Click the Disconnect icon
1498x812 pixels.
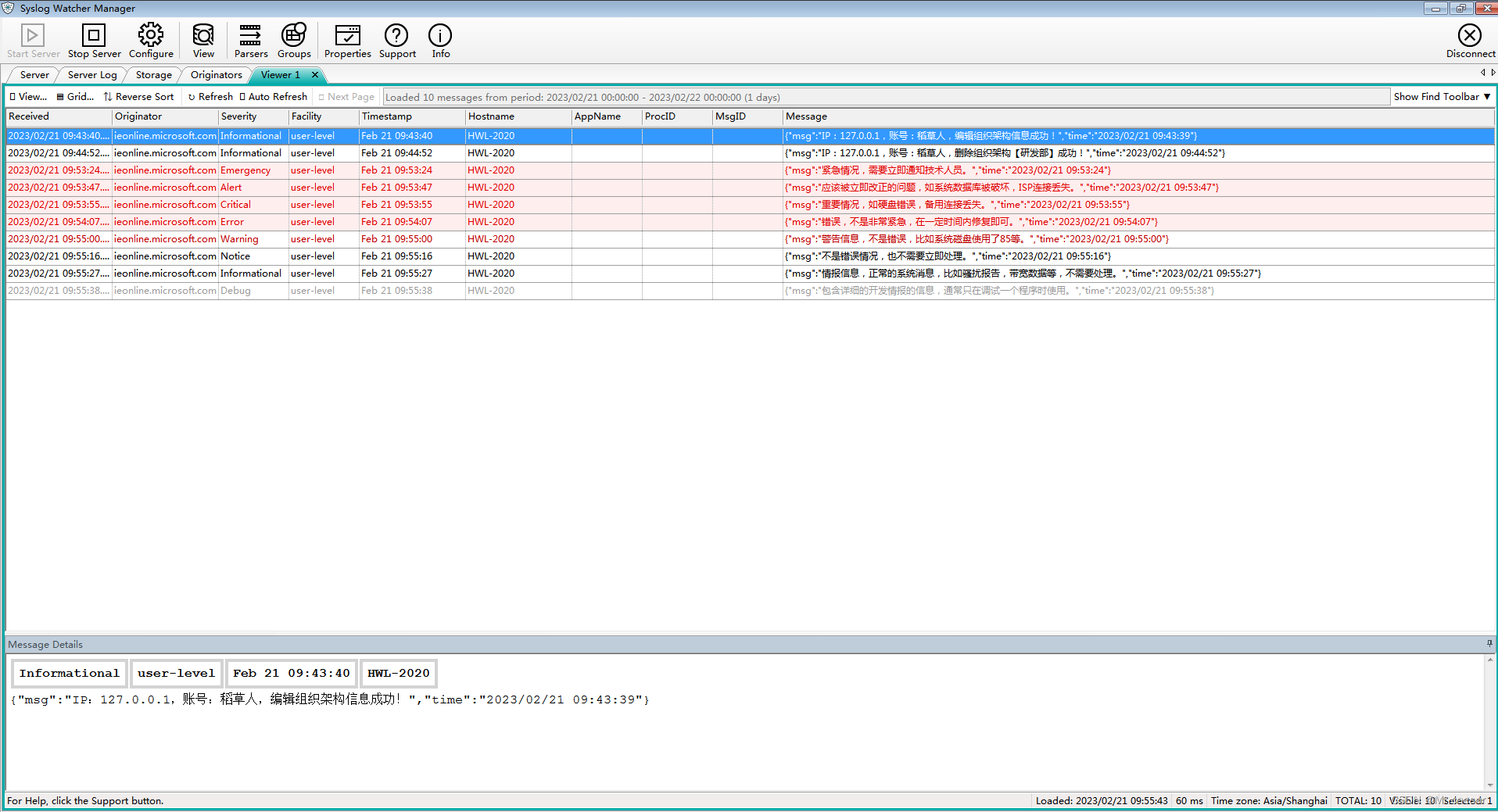(1470, 41)
